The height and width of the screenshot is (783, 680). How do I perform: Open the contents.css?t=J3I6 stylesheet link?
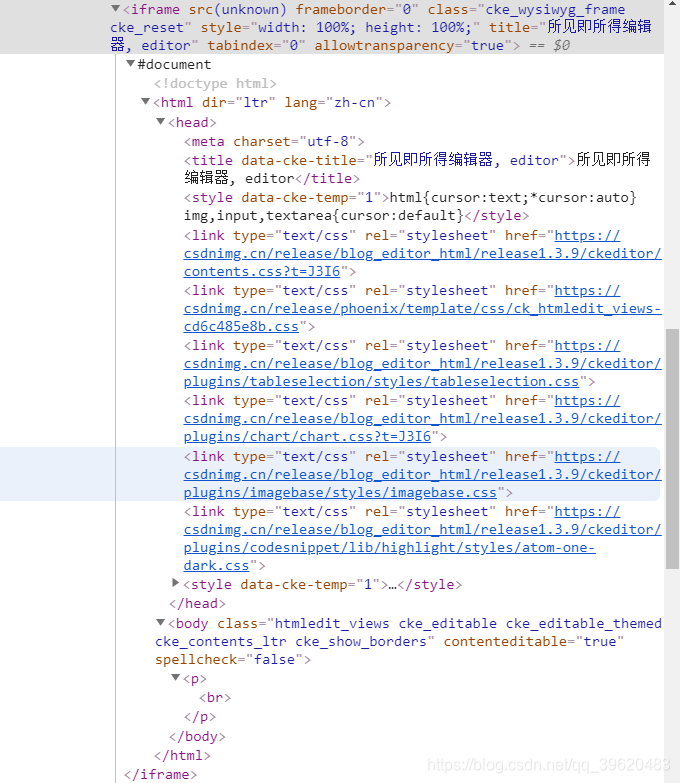click(422, 254)
